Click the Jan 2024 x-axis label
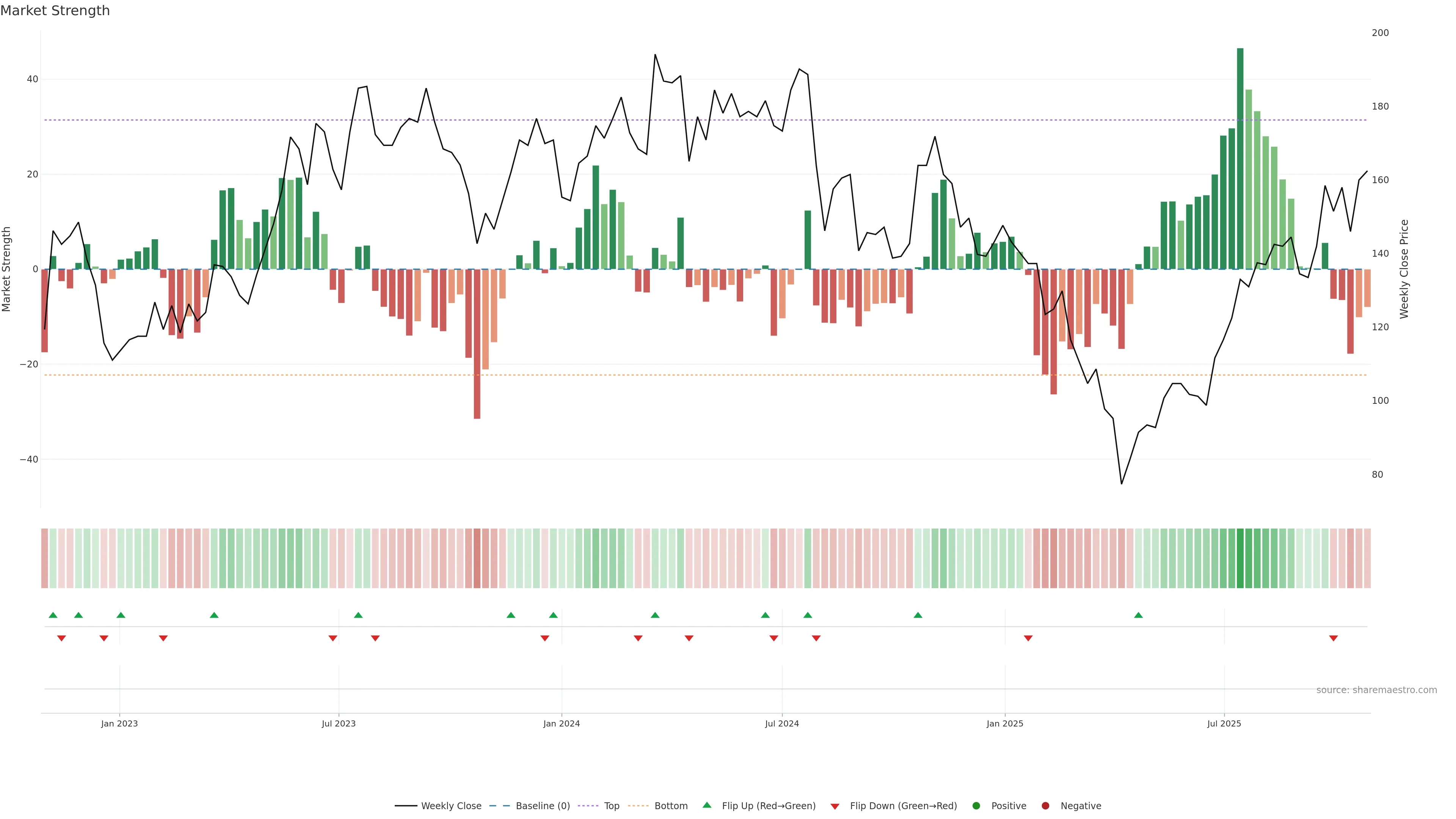 pos(561,723)
